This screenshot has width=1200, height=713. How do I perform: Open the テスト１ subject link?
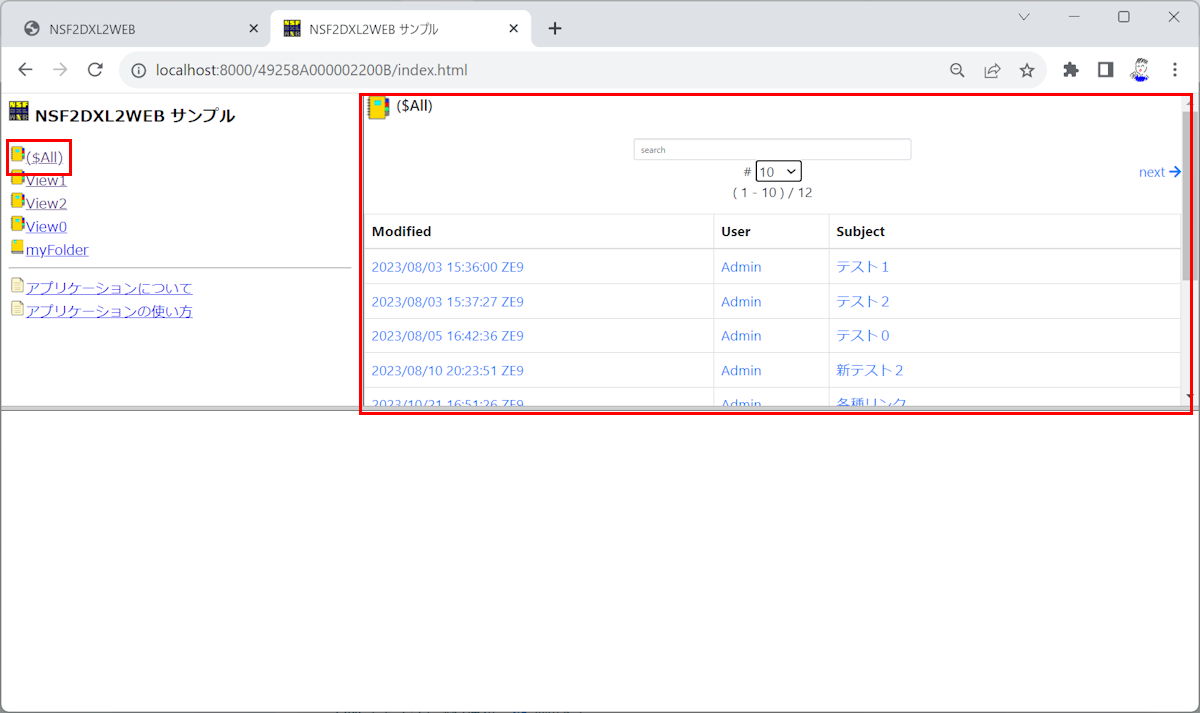[862, 267]
